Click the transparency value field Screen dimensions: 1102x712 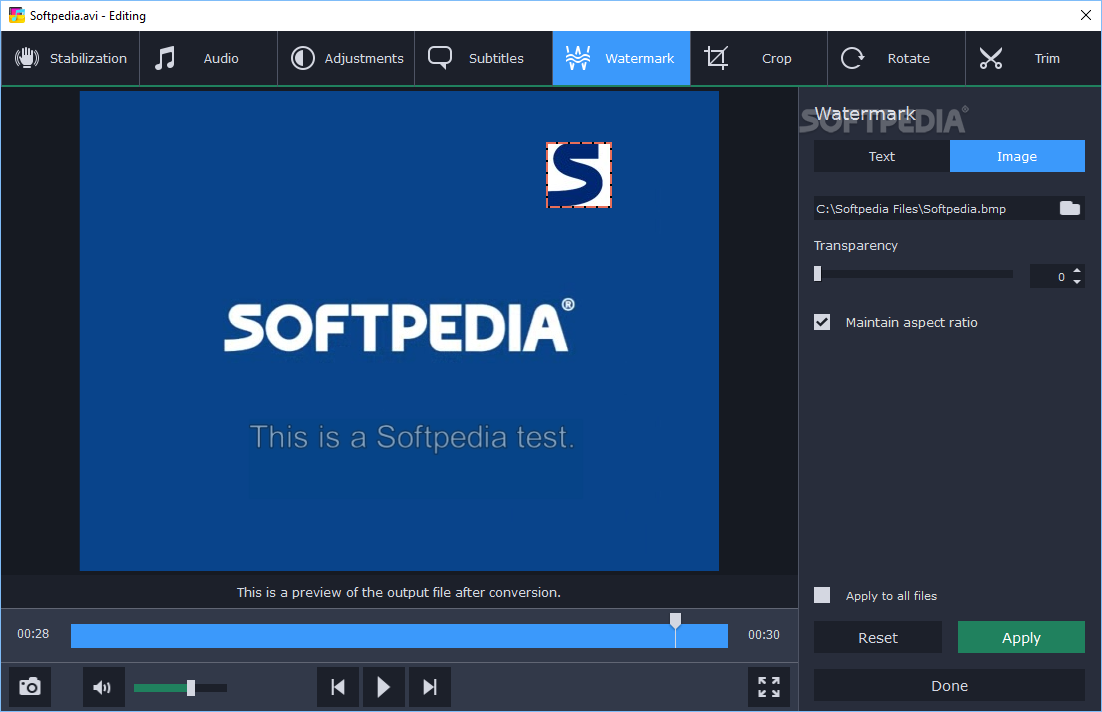(1049, 276)
